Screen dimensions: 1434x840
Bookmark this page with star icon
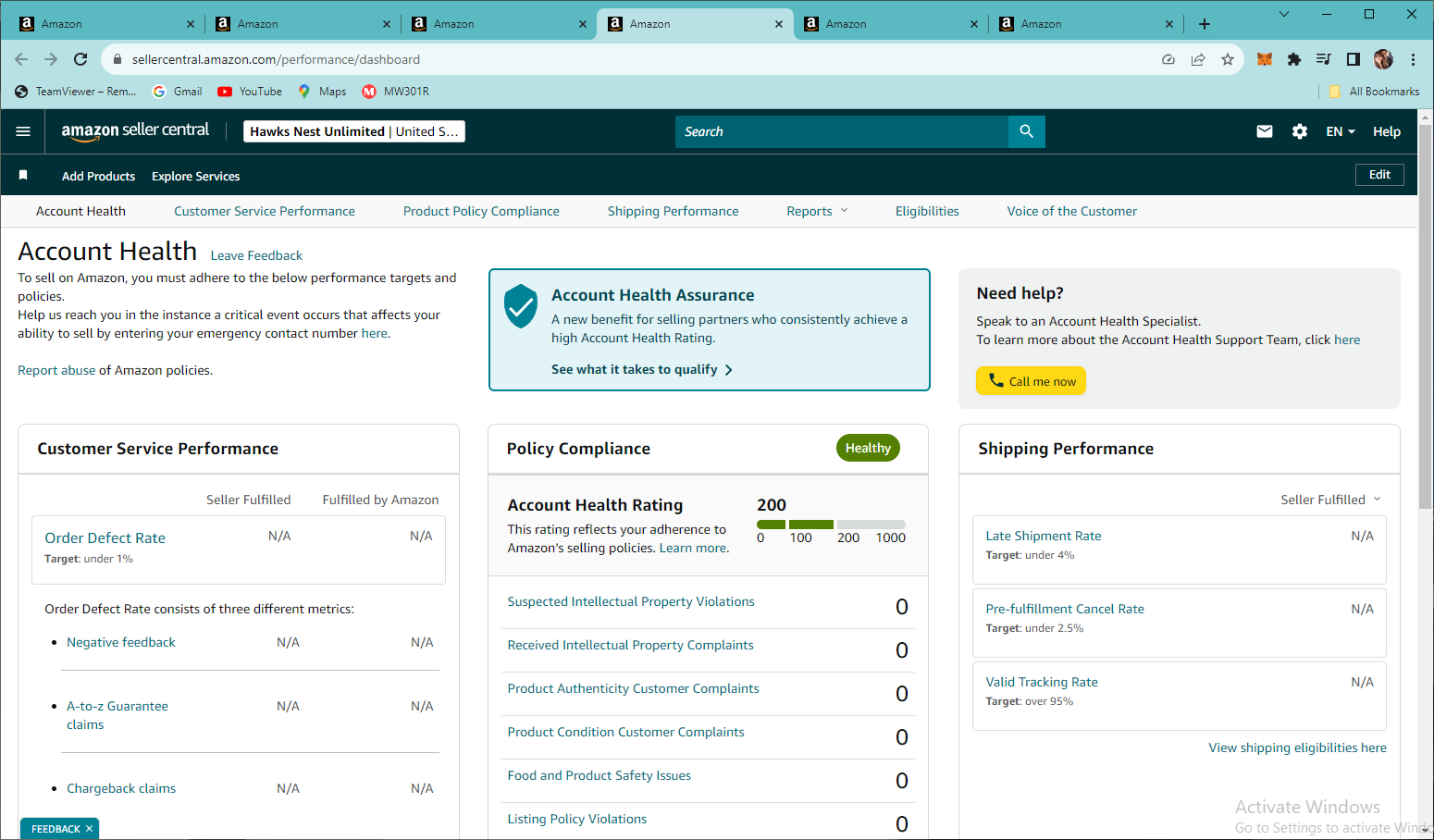pos(1228,59)
